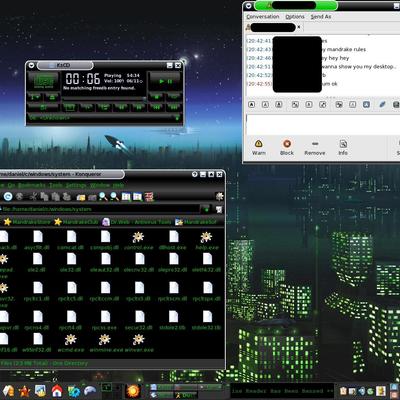Open the Send As menu in chat window
The width and height of the screenshot is (400, 400).
pos(321,17)
